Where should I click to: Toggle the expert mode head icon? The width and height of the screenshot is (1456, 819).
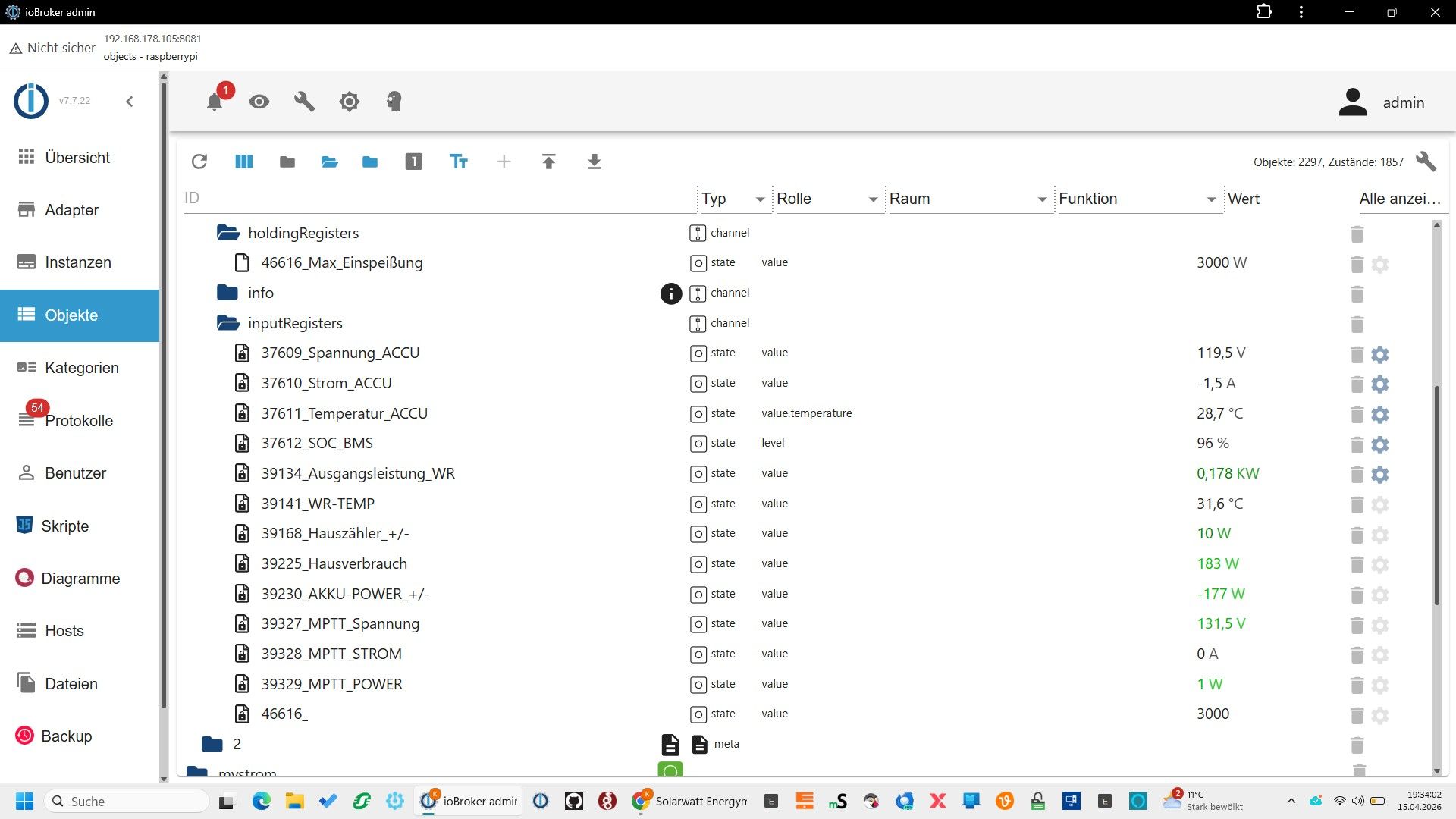pos(394,102)
